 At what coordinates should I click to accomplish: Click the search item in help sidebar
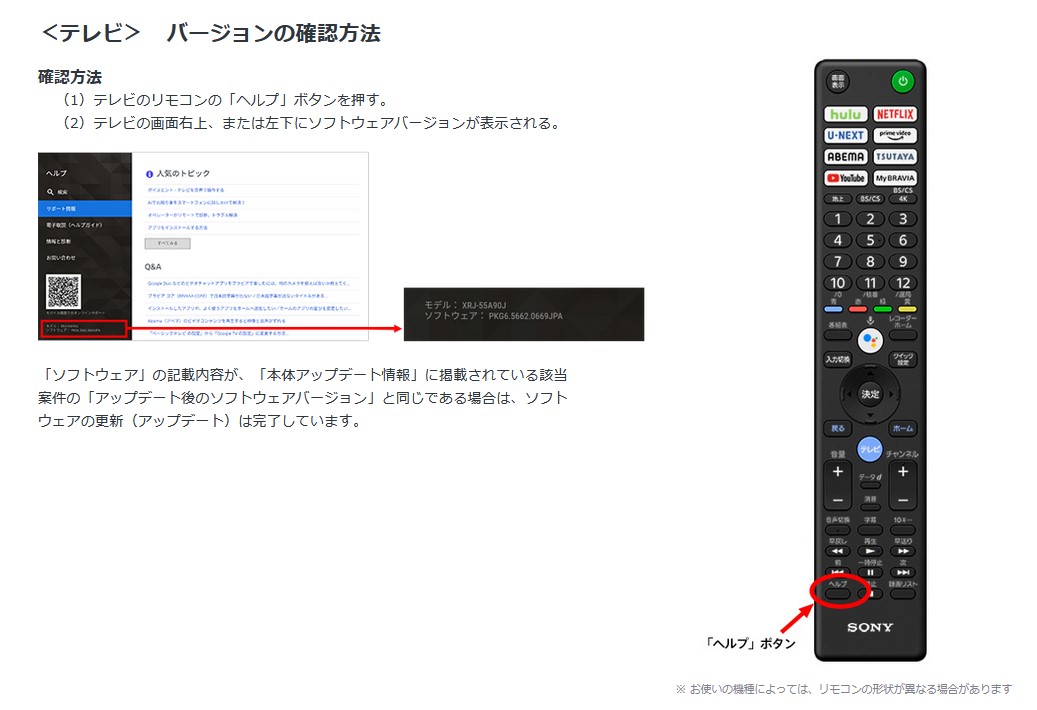[x=85, y=192]
